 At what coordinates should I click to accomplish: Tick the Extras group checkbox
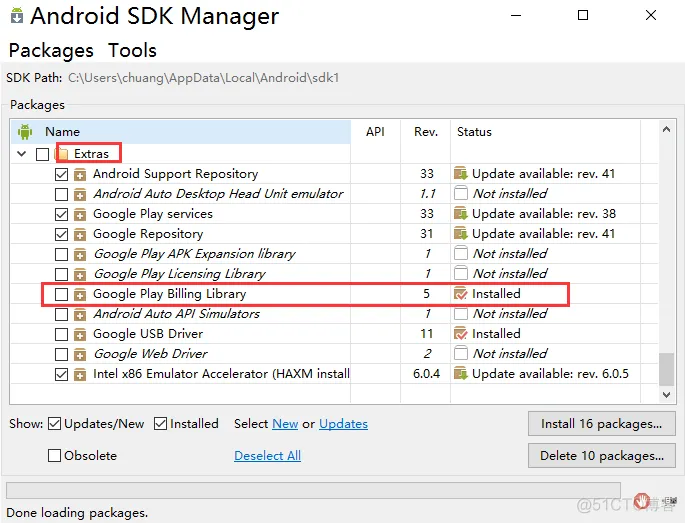42,154
